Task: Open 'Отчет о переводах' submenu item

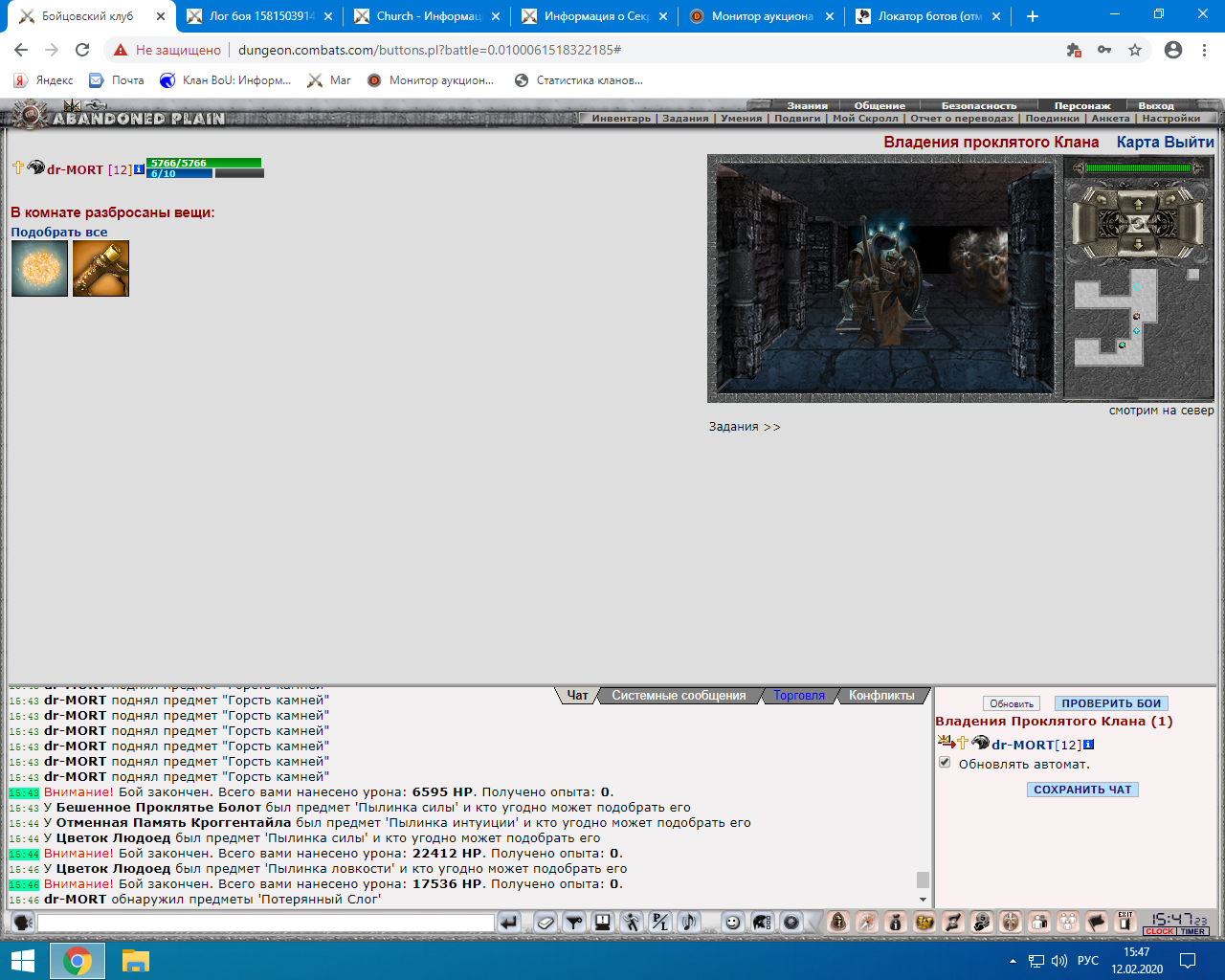Action: pyautogui.click(x=962, y=119)
